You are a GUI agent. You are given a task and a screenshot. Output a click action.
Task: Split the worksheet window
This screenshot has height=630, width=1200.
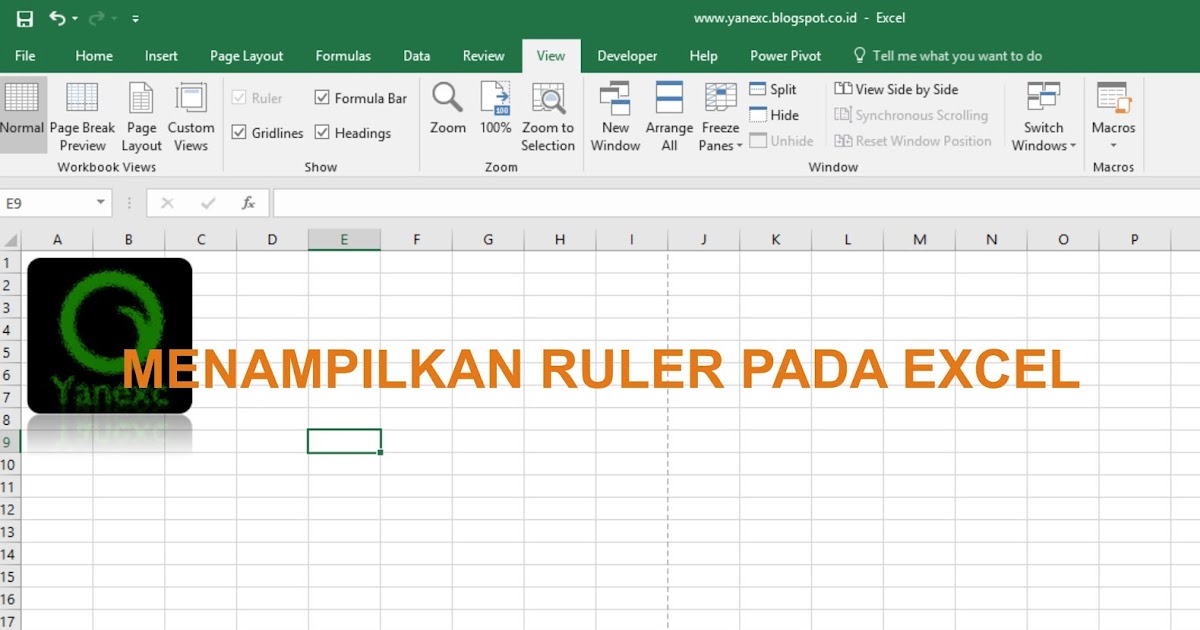click(773, 89)
